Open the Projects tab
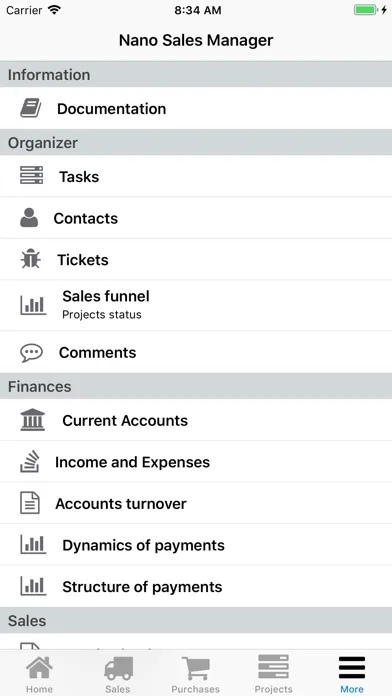This screenshot has width=392, height=696. 273,674
